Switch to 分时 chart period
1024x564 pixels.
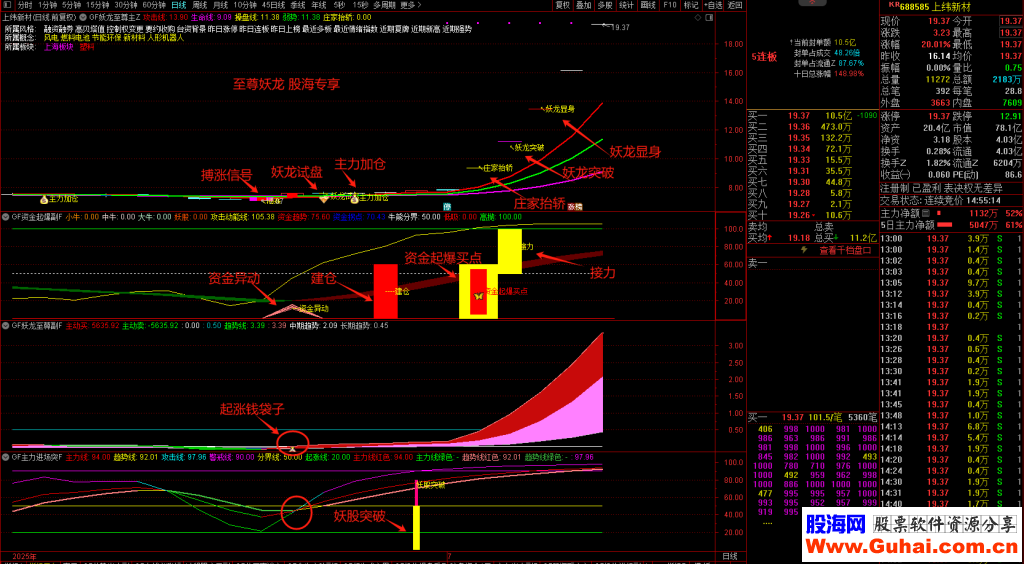coord(25,5)
